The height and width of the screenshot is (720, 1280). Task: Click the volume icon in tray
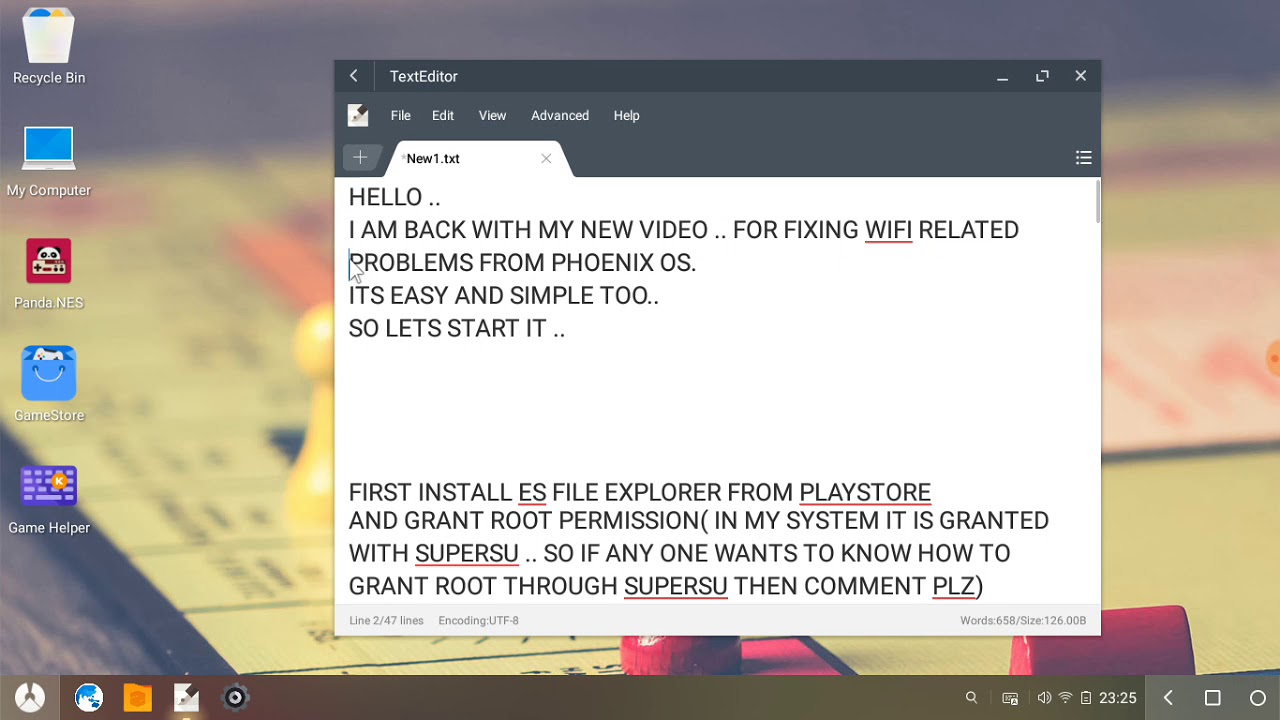coord(1044,698)
